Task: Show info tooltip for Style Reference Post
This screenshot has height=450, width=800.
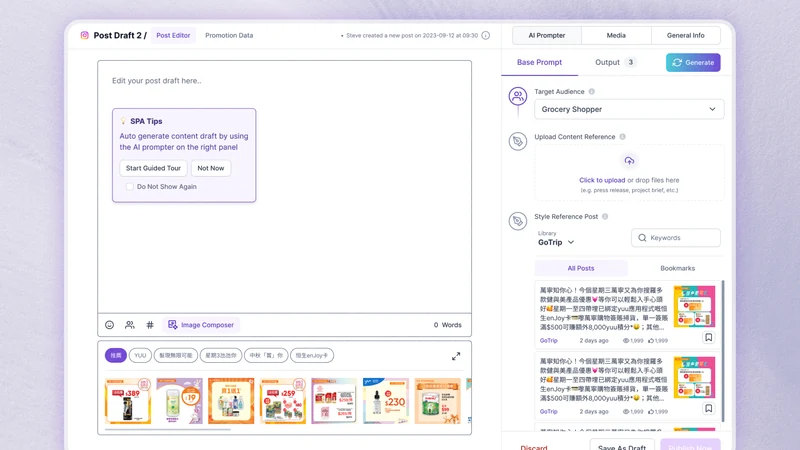Action: [x=605, y=216]
